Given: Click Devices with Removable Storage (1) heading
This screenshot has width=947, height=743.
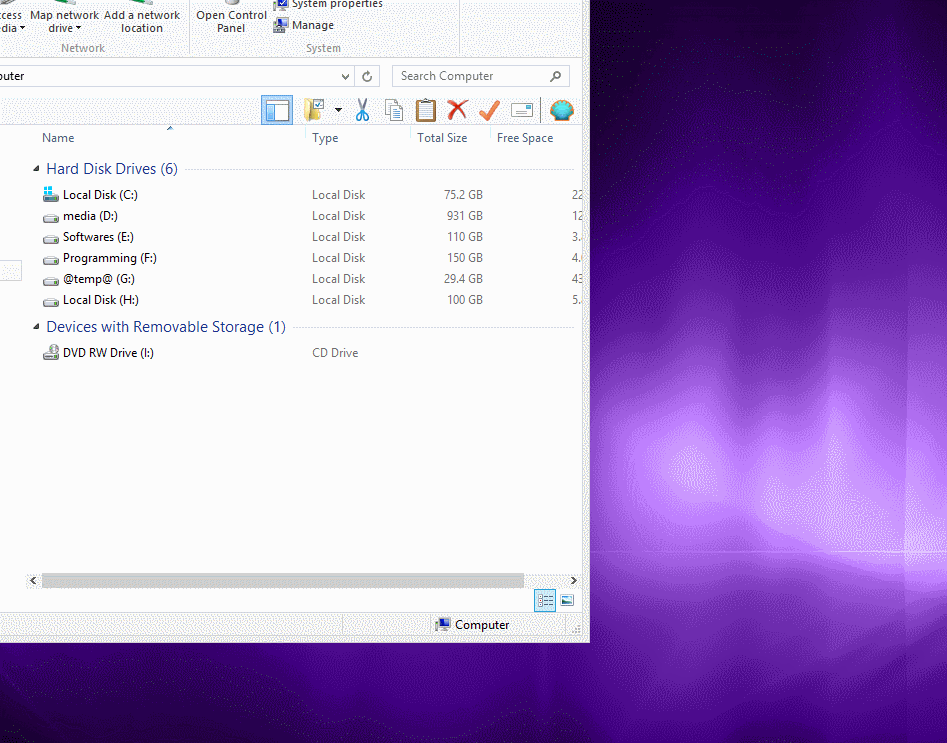Looking at the screenshot, I should [x=166, y=327].
